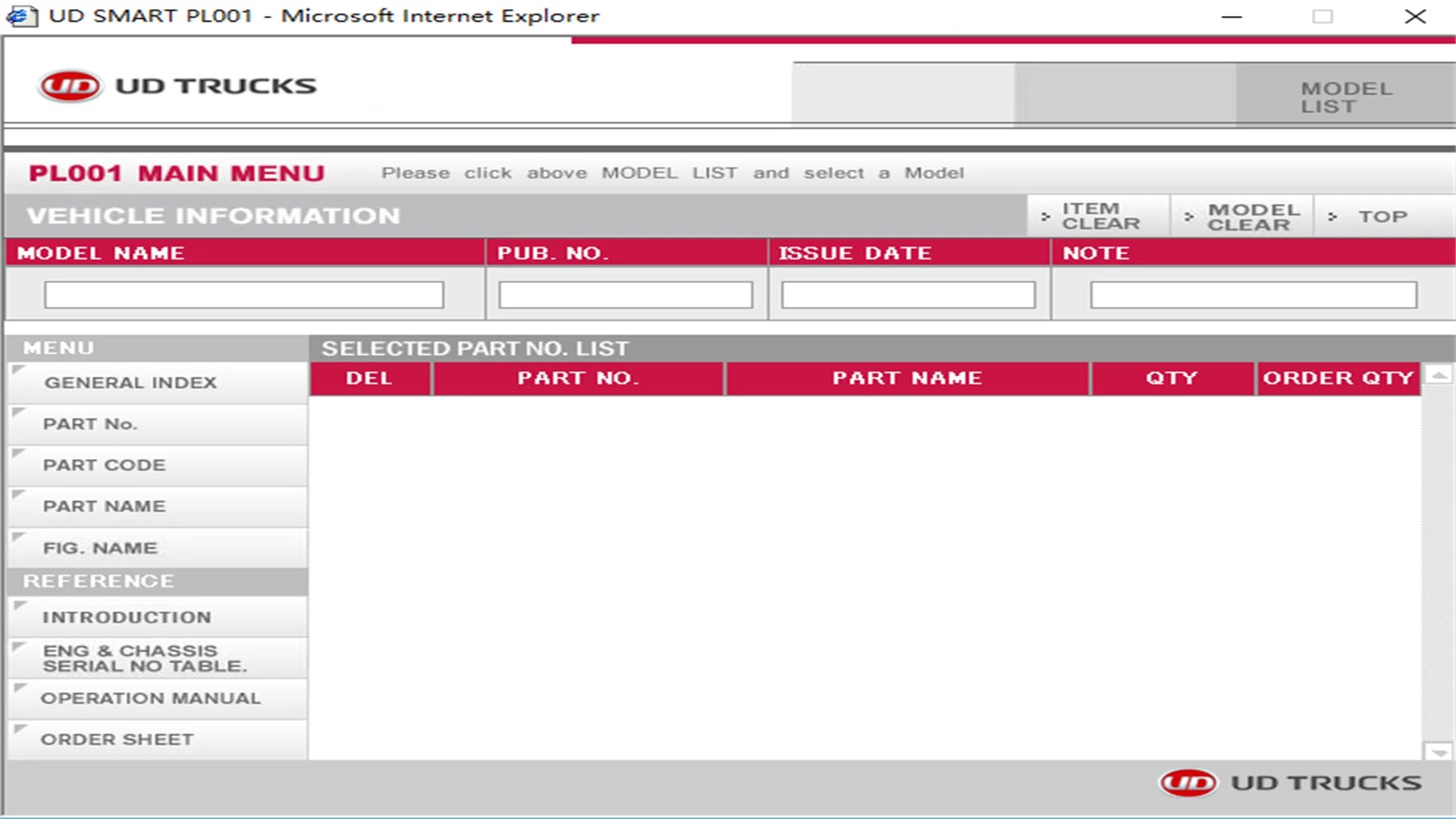Click the Internet Explorer title bar icon
Screen dimensions: 1456x819
tap(21, 16)
